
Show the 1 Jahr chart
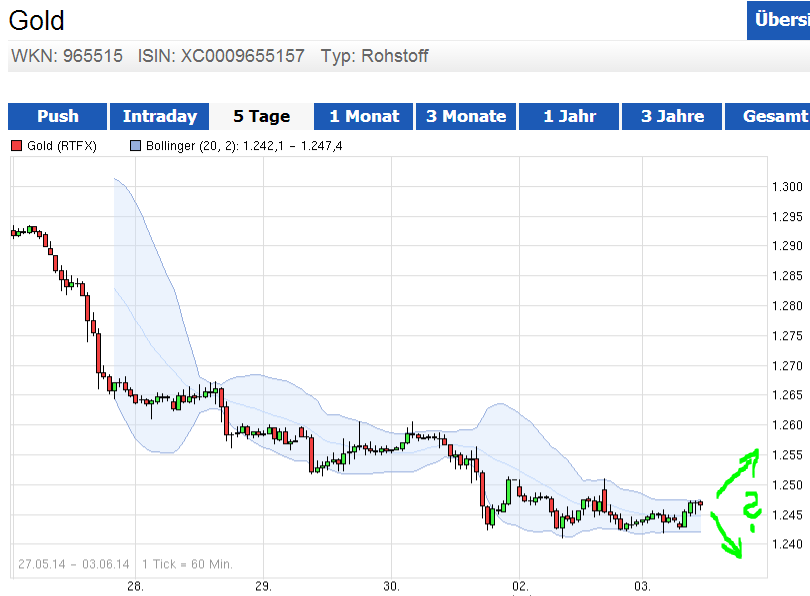tap(569, 116)
